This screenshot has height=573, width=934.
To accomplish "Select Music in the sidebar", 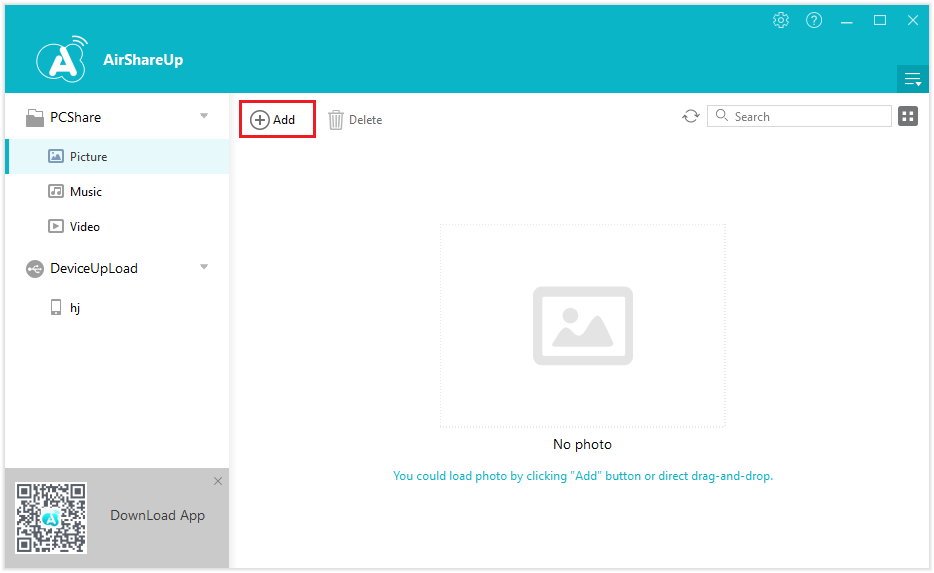I will (x=117, y=192).
